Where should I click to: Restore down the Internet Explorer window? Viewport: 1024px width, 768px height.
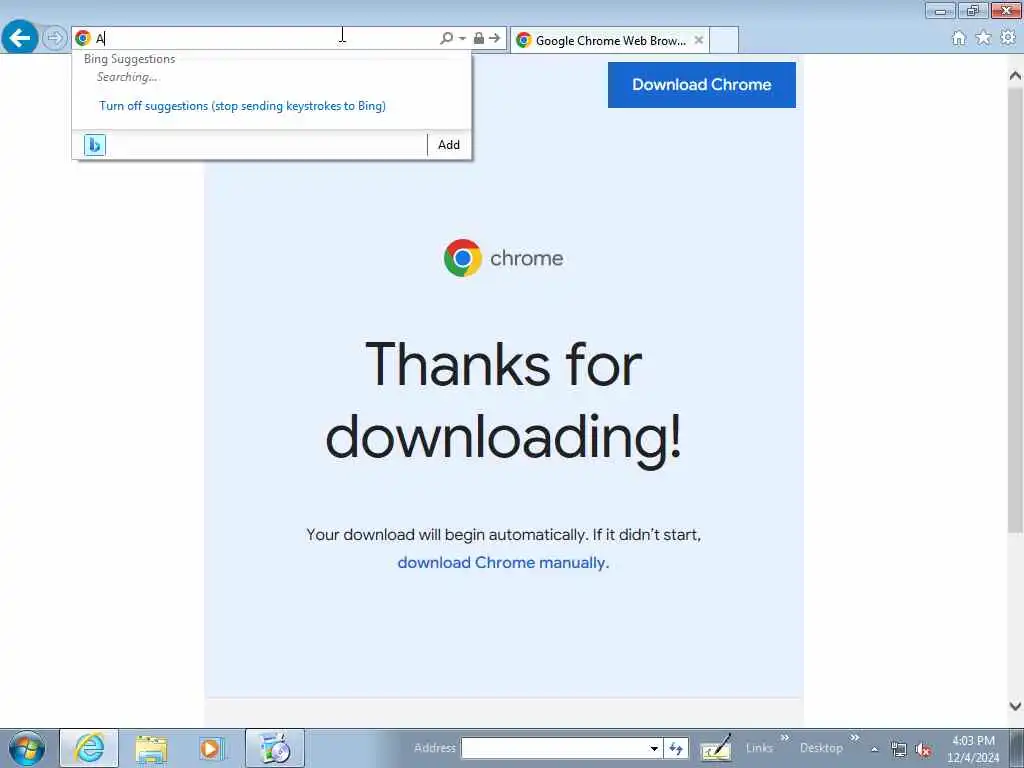pos(973,10)
